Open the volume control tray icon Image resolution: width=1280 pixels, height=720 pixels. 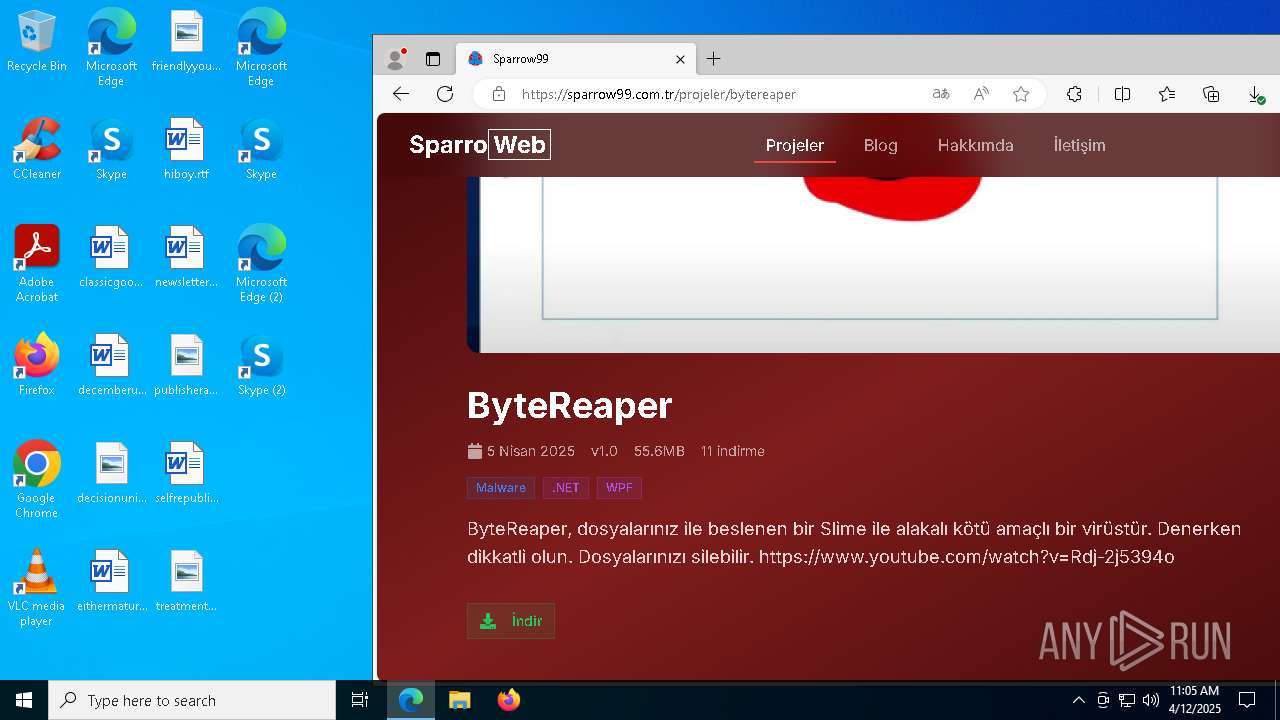[1151, 700]
